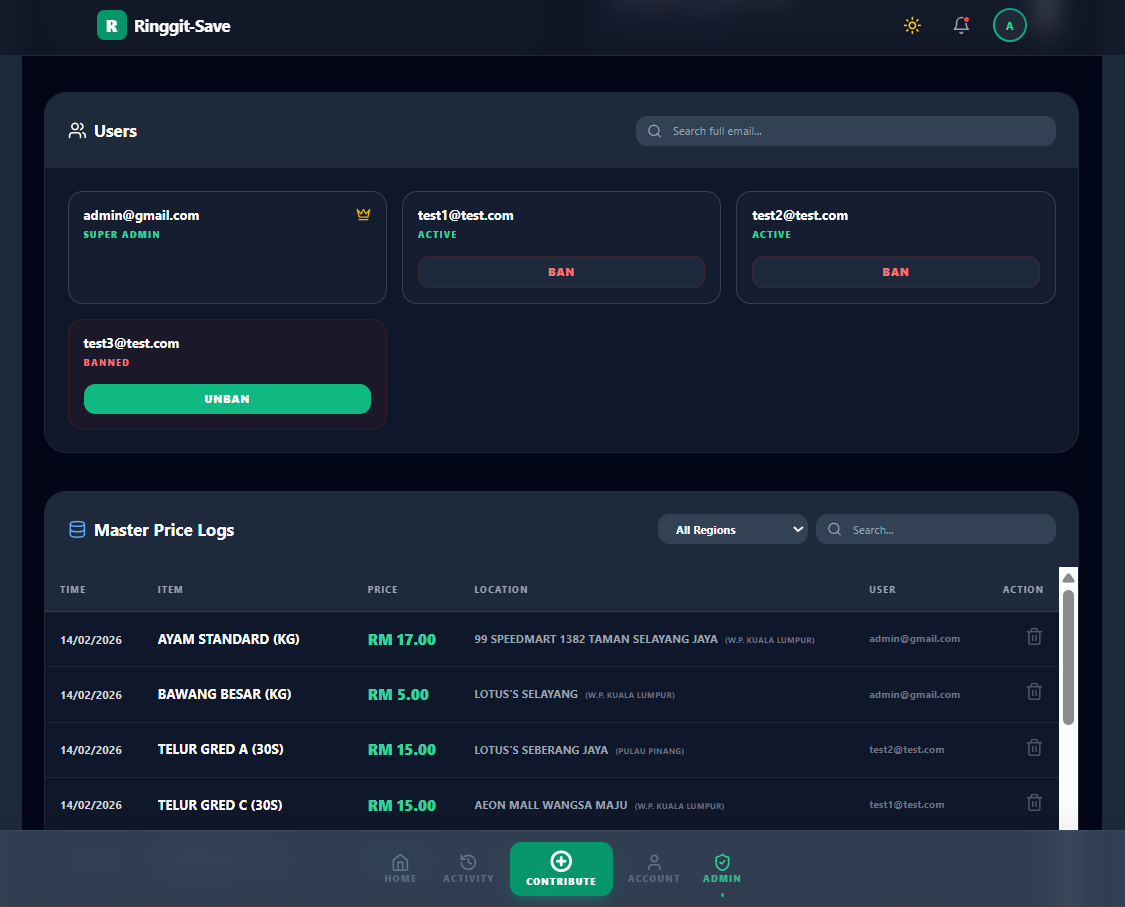Delete the BAWANG BESAR (KG) log entry
The height and width of the screenshot is (907, 1125).
(x=1034, y=692)
